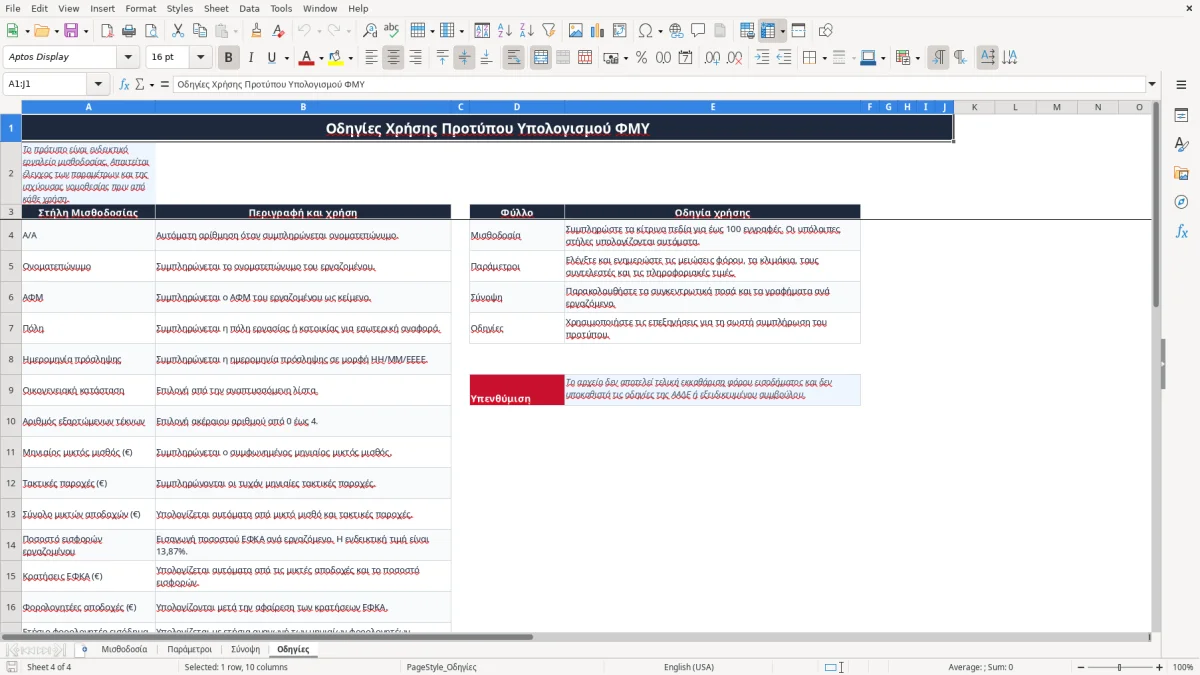Insert an image

click(575, 31)
